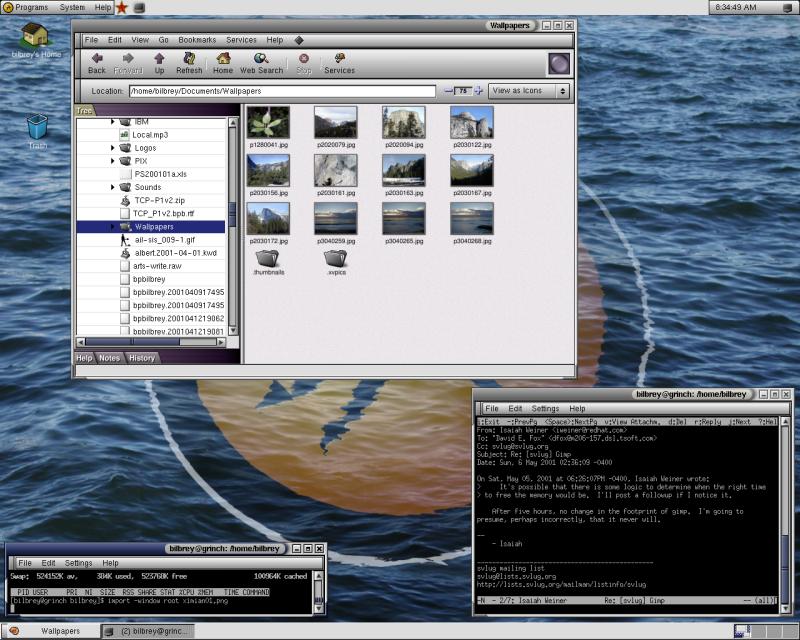Open the .thumbnails folder
The image size is (800, 640).
pyautogui.click(x=268, y=259)
